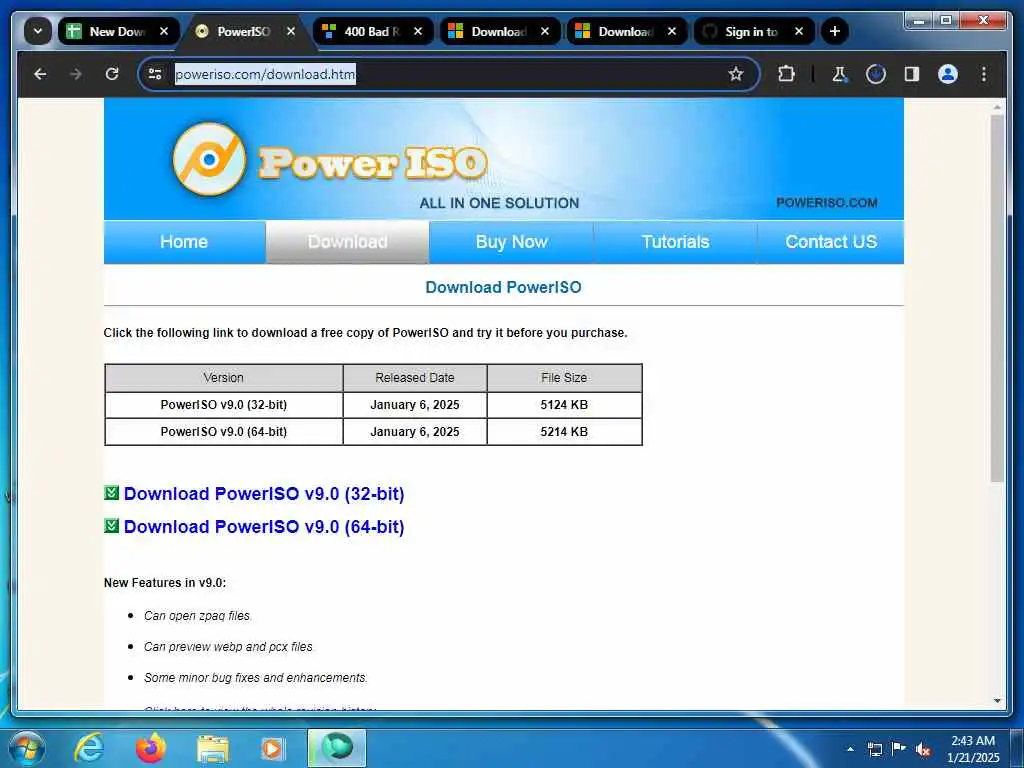Close the Sign in to tab
This screenshot has width=1024, height=768.
point(798,31)
